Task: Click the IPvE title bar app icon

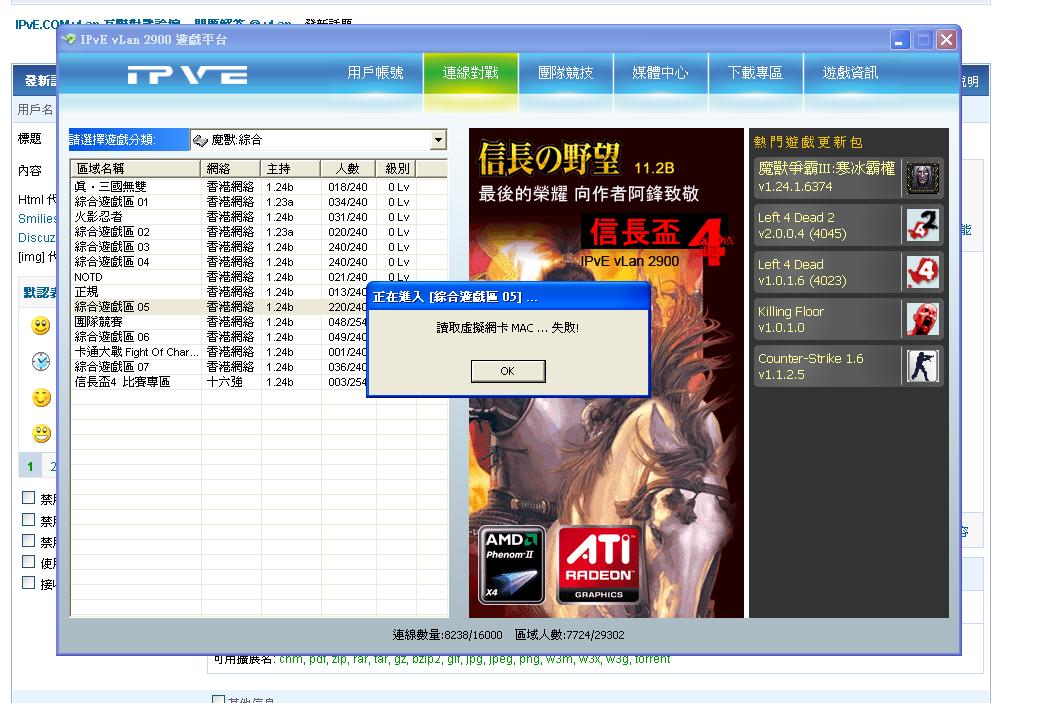Action: tap(69, 40)
